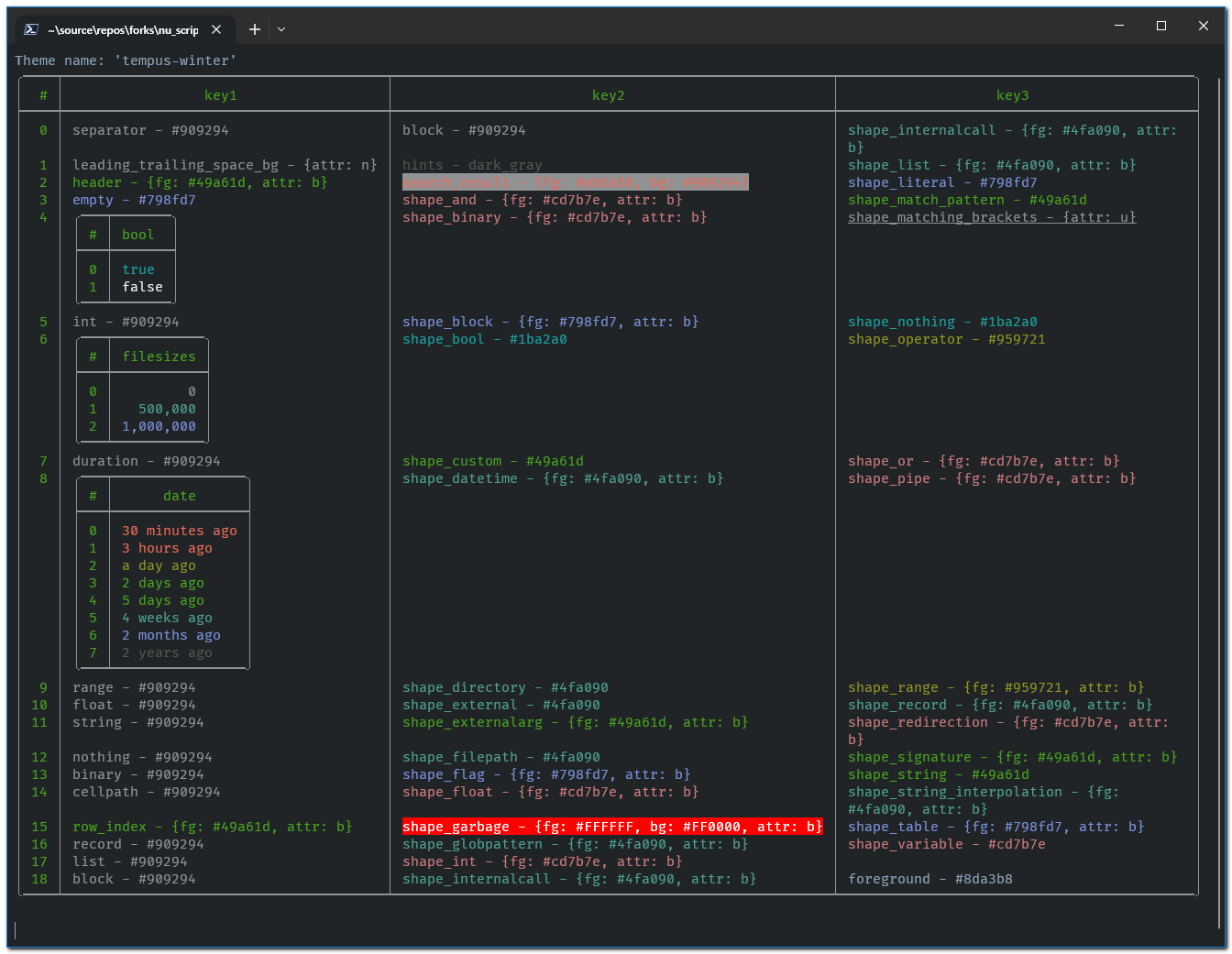Click 'shape_externalarg' entry in key2
Viewport: 1232px width, 954px height.
(x=576, y=722)
